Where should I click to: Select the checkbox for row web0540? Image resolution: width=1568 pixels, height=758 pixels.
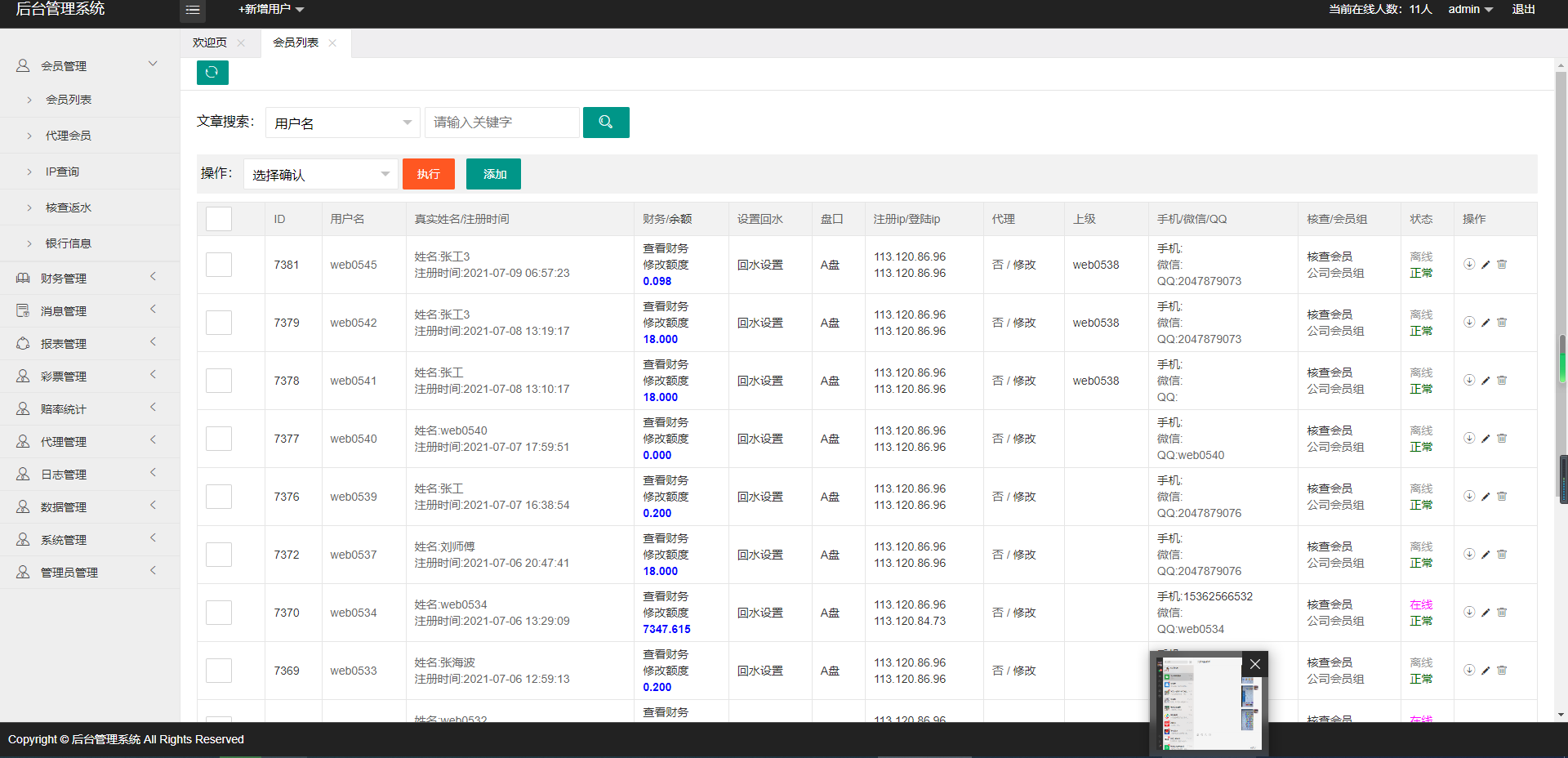point(219,439)
